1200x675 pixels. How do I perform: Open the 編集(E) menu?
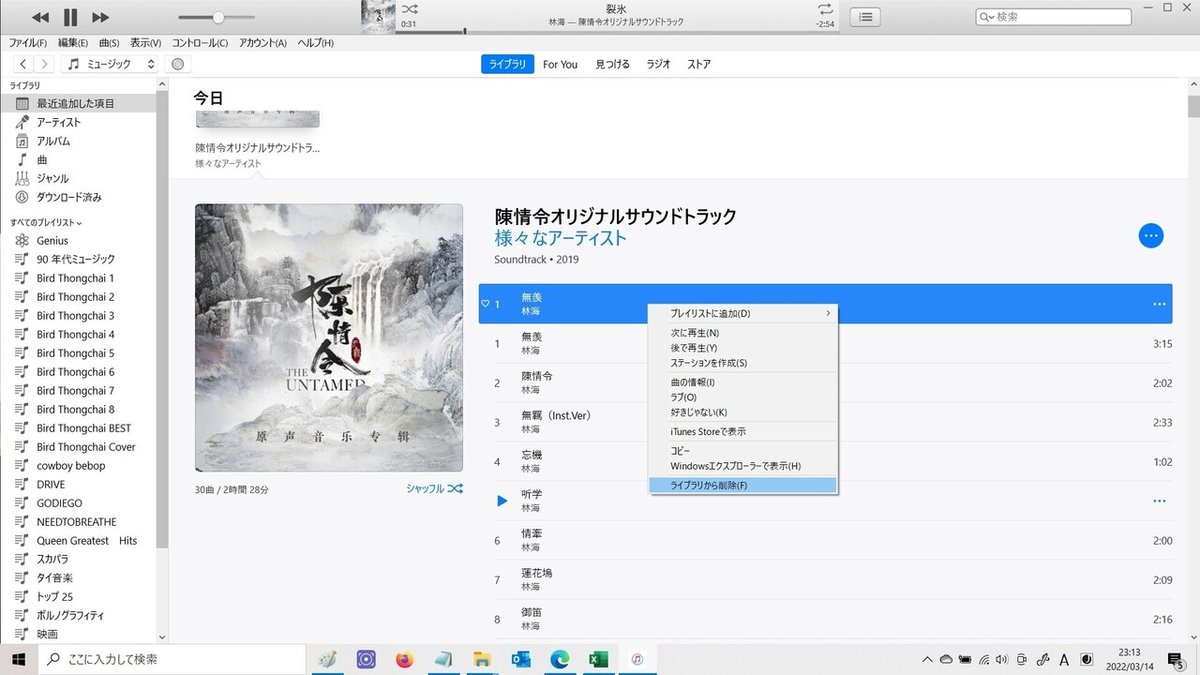(x=73, y=43)
